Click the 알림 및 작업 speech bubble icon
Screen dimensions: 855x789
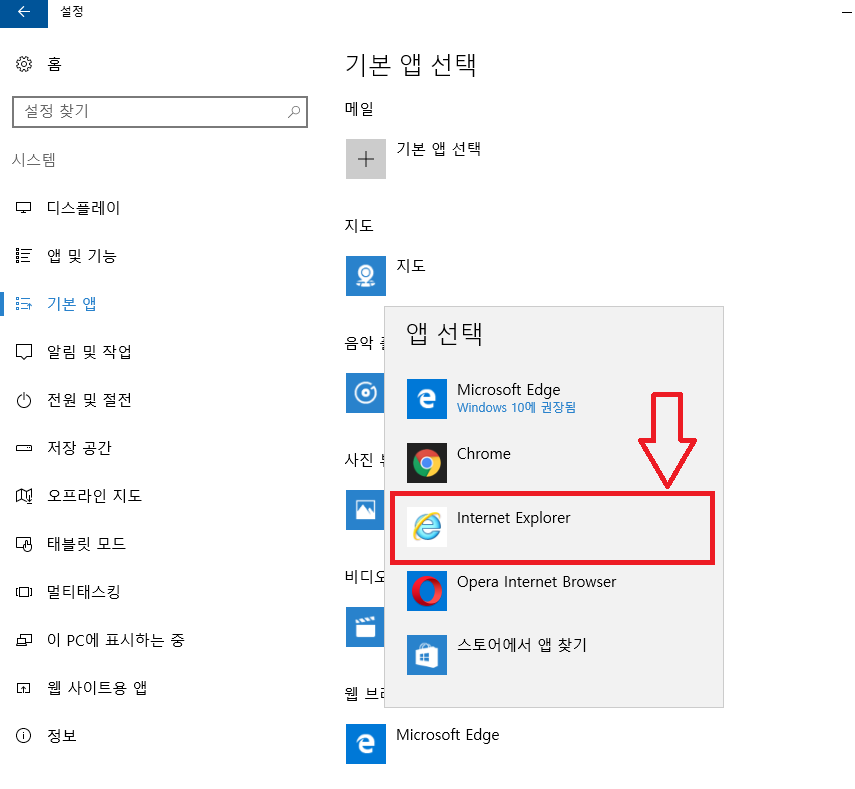[x=23, y=352]
